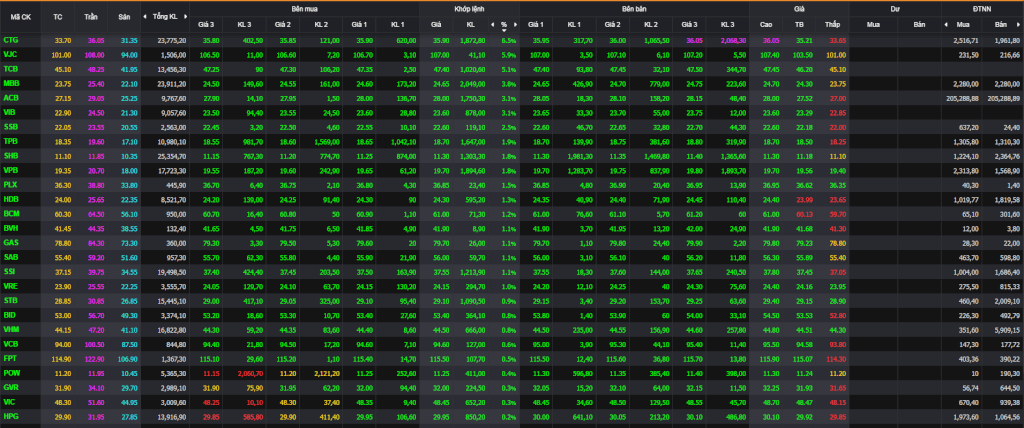This screenshot has height=428, width=1024.
Task: Click the Sàn column header
Action: 124,17
